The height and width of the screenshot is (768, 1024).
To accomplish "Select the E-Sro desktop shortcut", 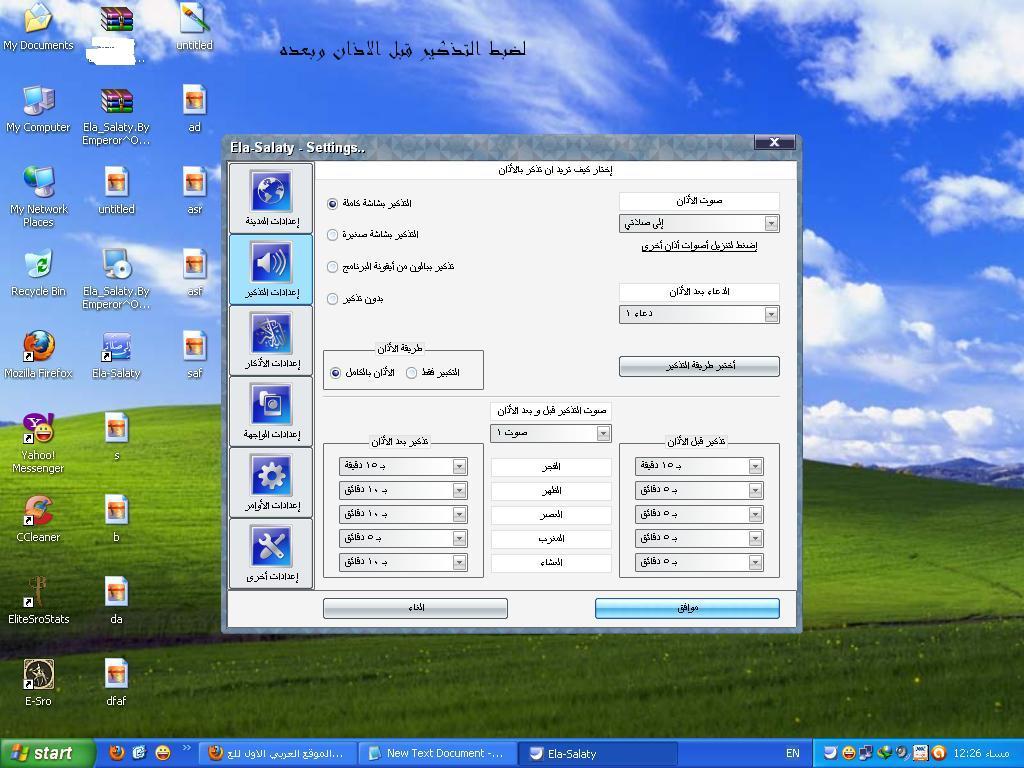I will point(38,682).
